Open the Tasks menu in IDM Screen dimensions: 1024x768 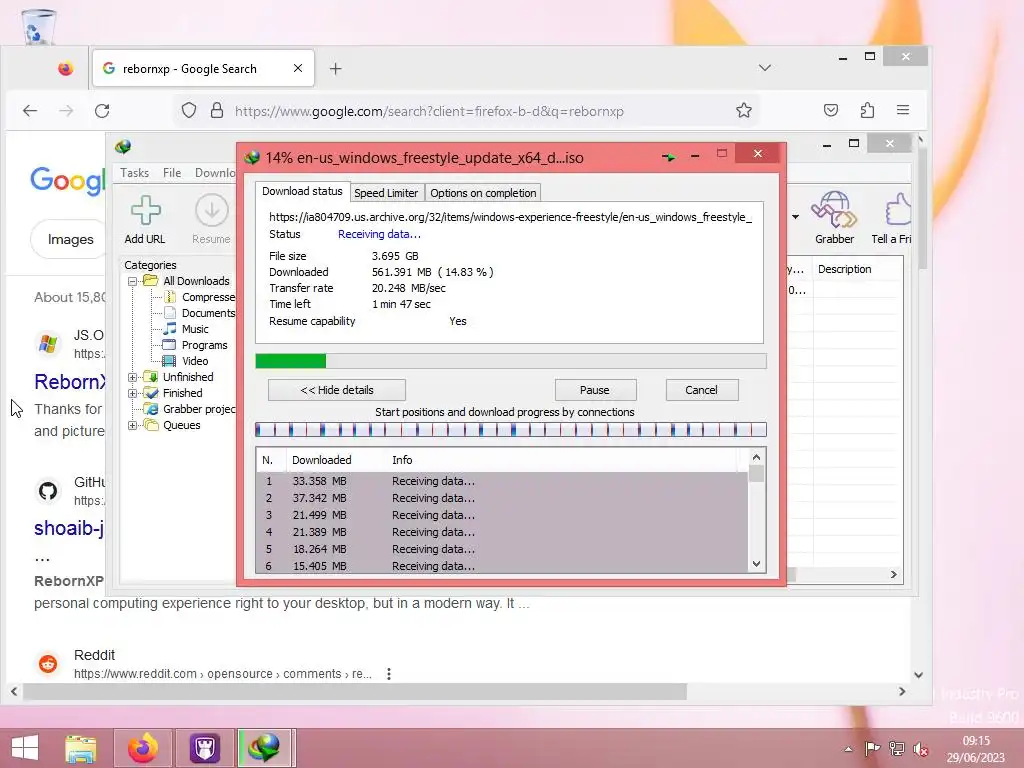(135, 172)
